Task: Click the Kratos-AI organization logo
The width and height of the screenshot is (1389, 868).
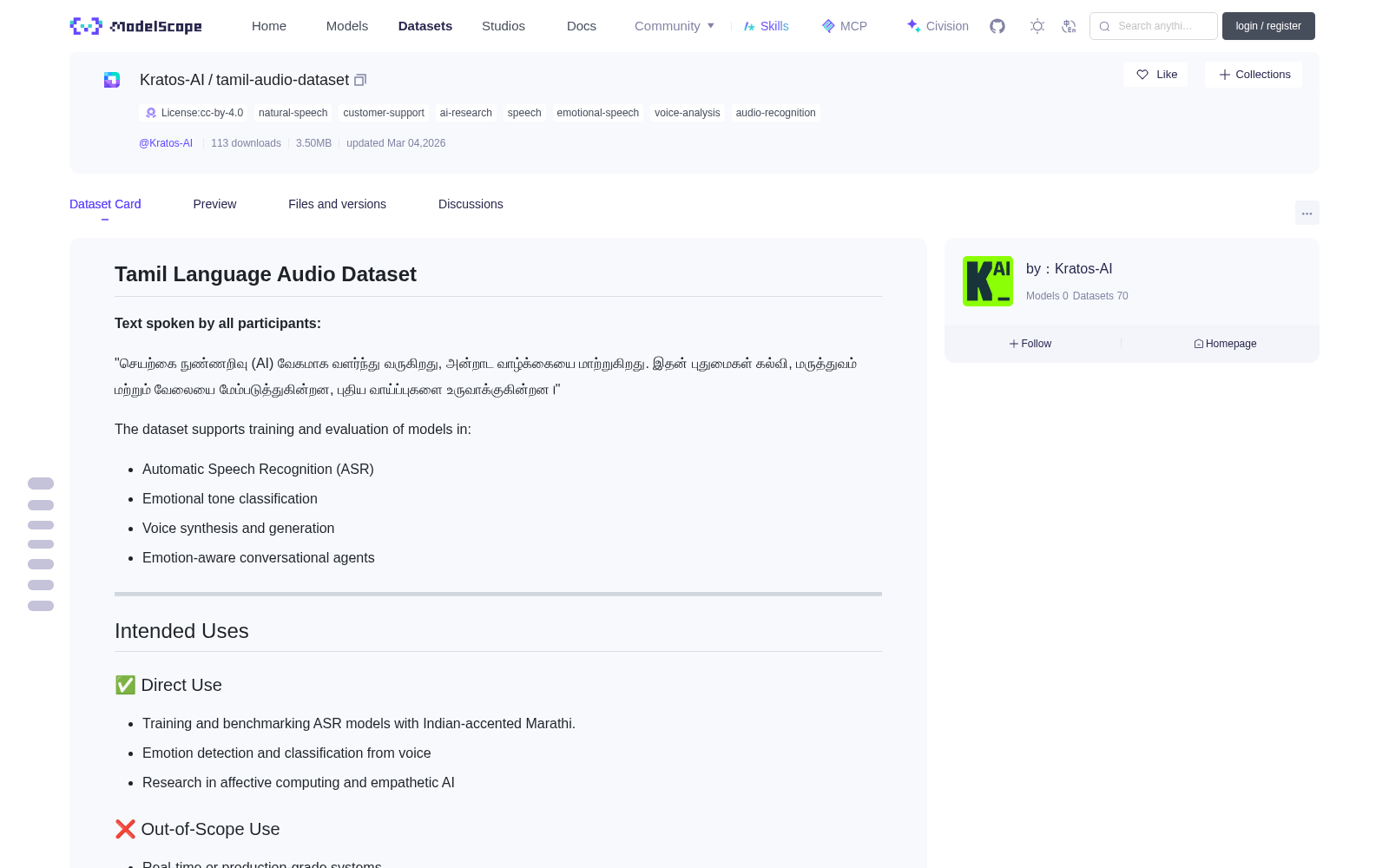Action: (988, 281)
